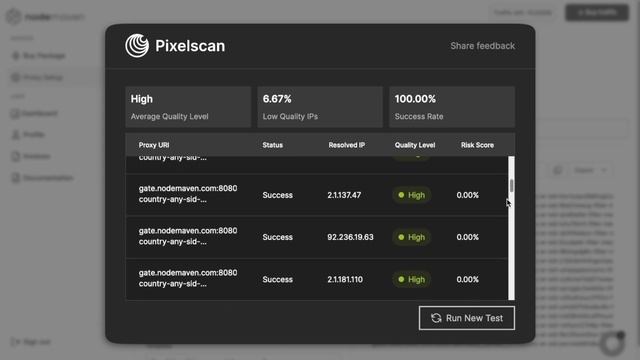
Task: Click the proxy URI in the 2.1.137.47 row
Action: [188, 194]
